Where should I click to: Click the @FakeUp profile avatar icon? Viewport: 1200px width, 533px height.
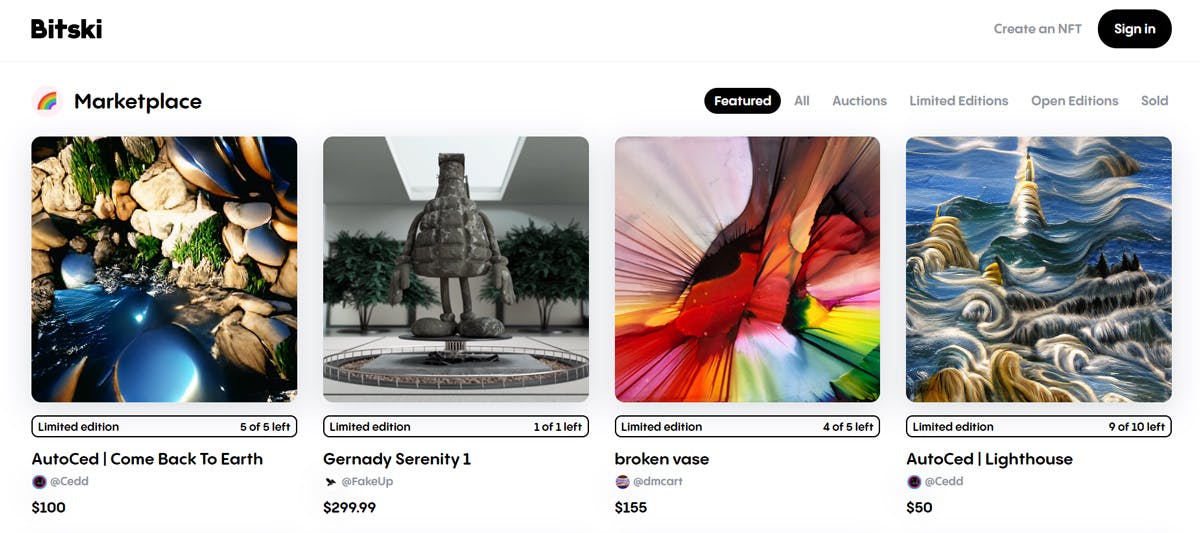tap(330, 482)
